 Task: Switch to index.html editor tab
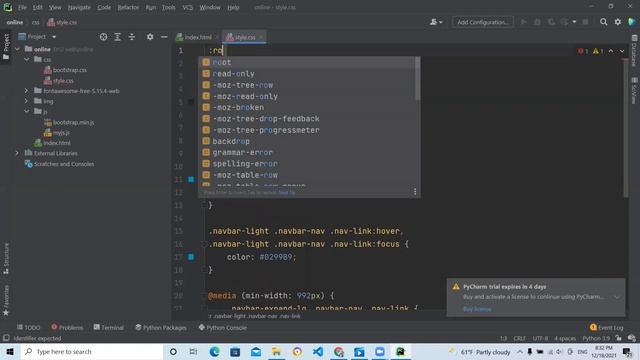[x=197, y=37]
